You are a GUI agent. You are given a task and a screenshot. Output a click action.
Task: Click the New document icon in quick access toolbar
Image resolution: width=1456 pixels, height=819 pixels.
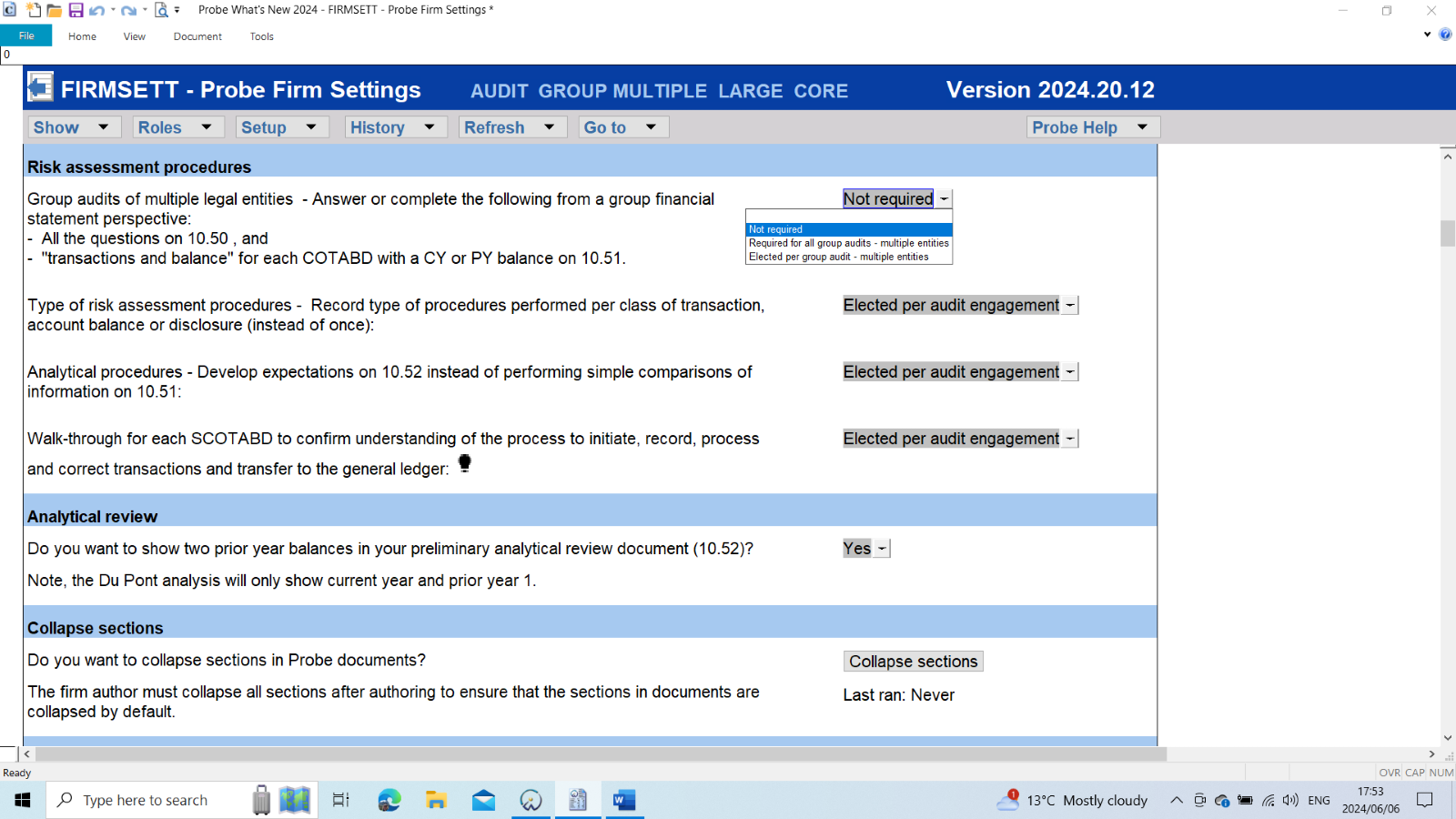coord(33,10)
